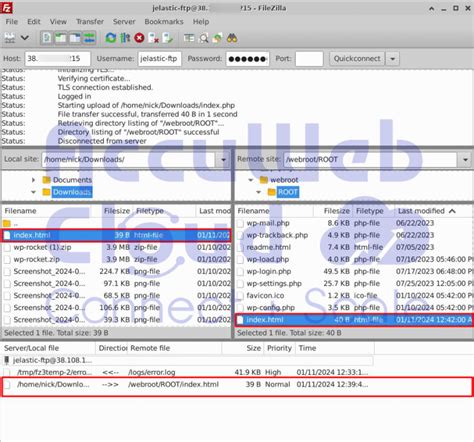Sort transfer queue by Priority header
Viewport: 474px width, 442px height.
pos(279,348)
